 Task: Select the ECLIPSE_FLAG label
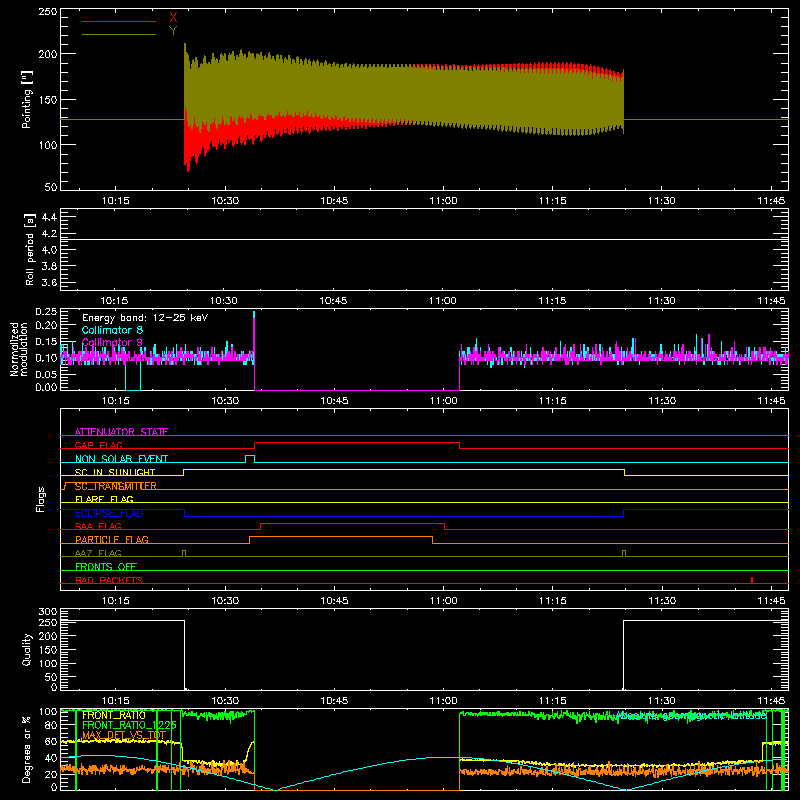109,513
